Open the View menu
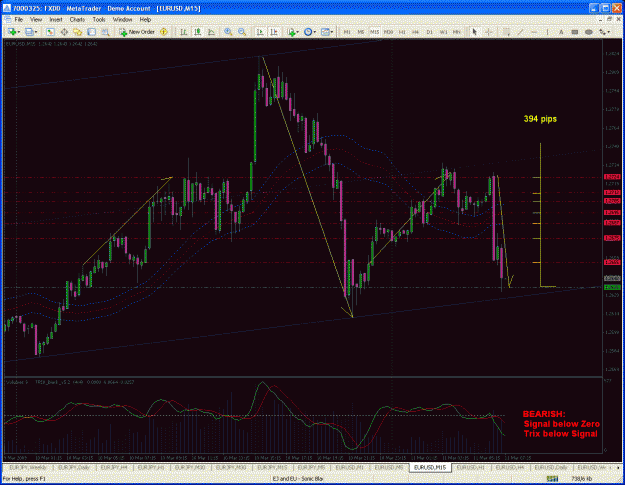The height and width of the screenshot is (485, 625). 36,20
